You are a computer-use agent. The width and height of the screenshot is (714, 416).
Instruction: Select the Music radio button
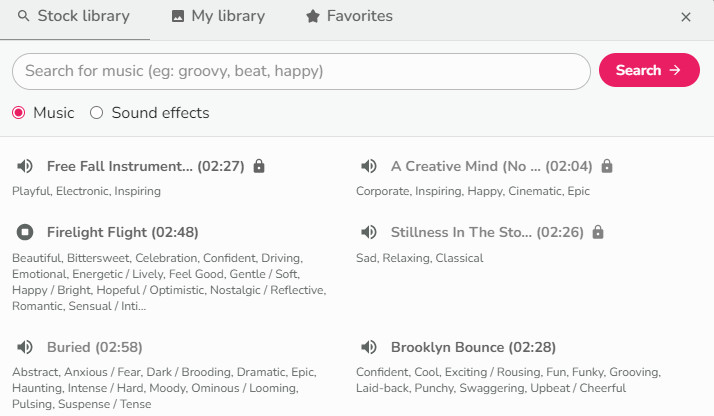[x=19, y=113]
